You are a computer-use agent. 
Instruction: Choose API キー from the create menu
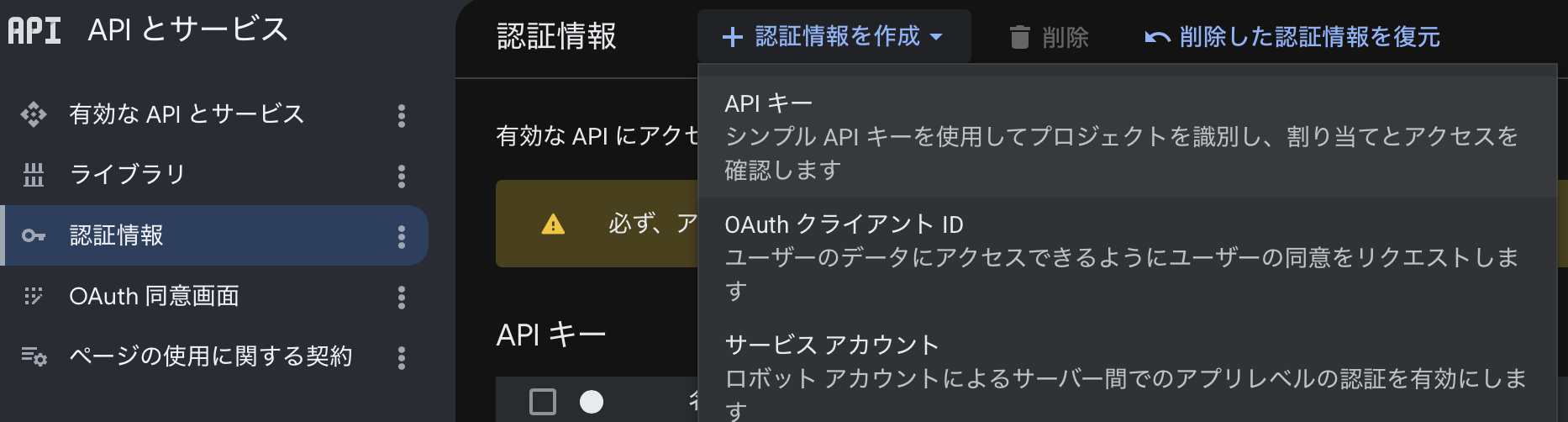1128,137
